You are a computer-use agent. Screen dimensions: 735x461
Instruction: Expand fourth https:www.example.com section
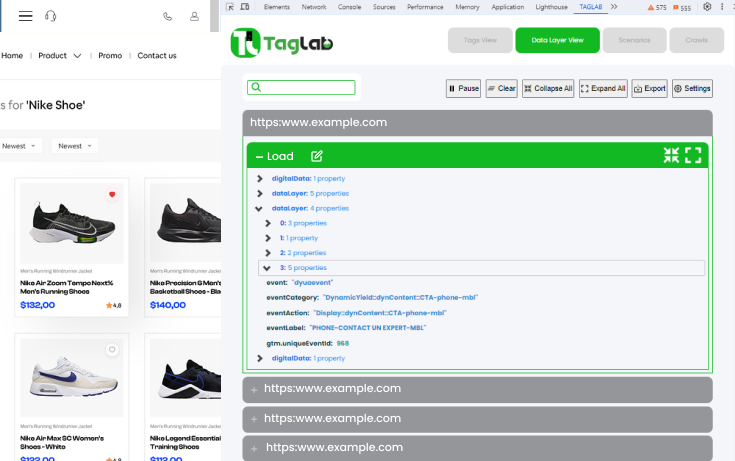point(477,448)
